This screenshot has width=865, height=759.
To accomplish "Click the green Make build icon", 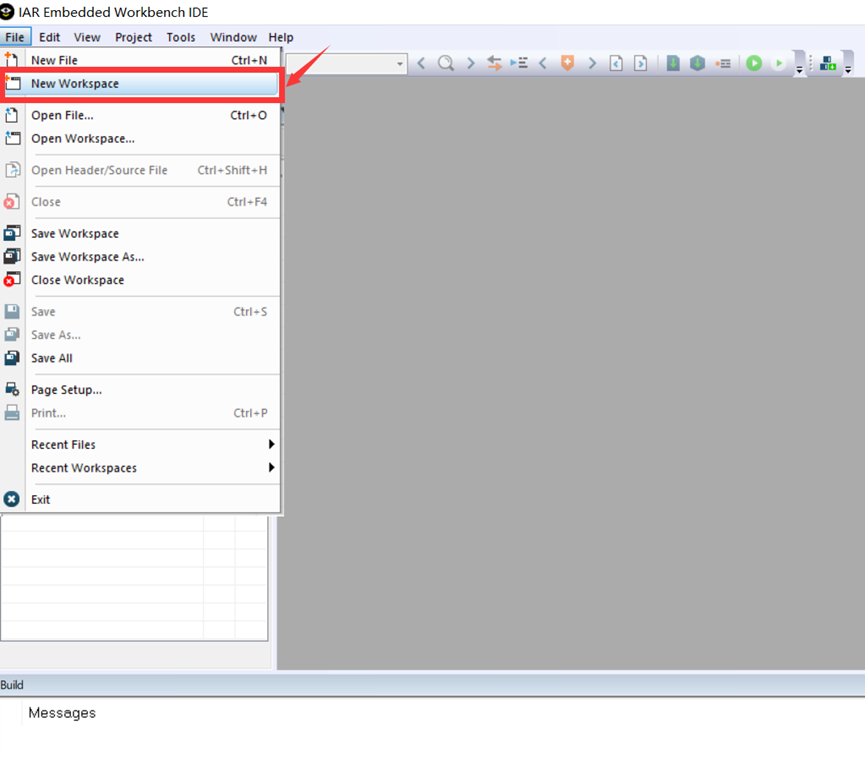I will [697, 63].
